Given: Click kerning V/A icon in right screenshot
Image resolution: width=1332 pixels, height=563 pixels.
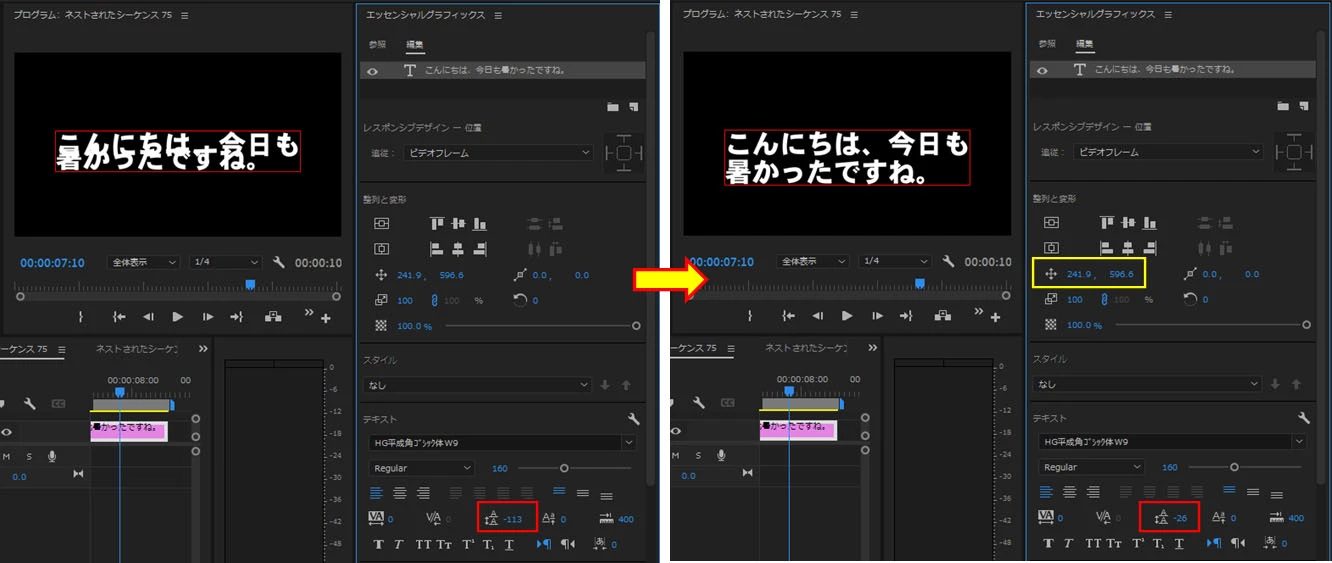Looking at the screenshot, I should (1103, 517).
